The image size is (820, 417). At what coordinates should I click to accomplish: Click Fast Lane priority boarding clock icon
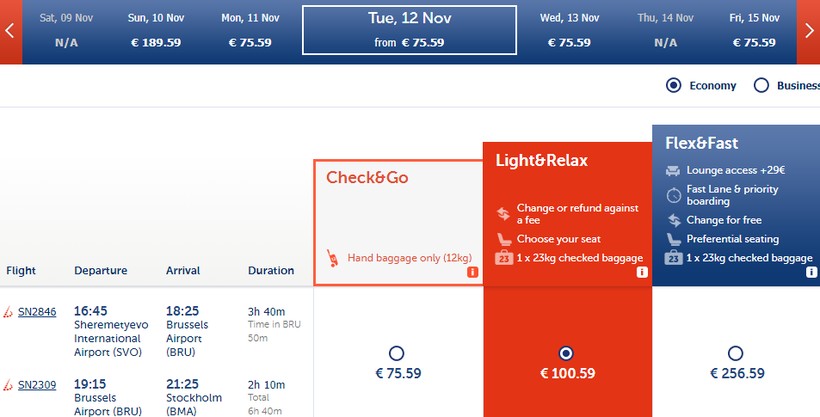673,190
